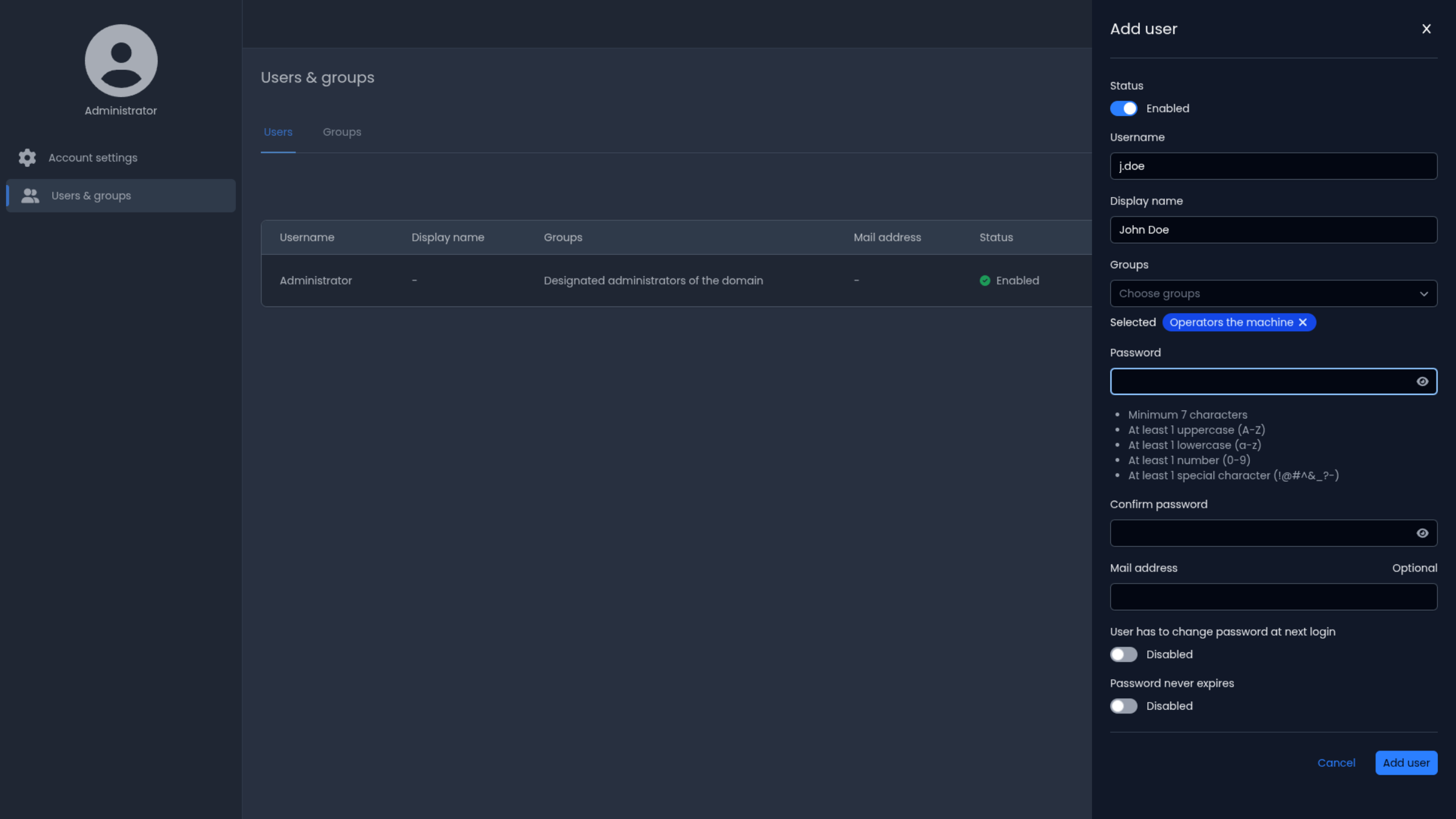Screen dimensions: 1456x819
Task: Click the Add user submit button
Action: tap(1406, 763)
